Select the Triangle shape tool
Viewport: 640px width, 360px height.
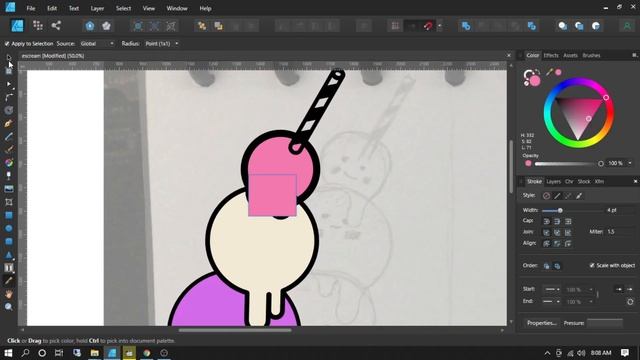point(9,255)
